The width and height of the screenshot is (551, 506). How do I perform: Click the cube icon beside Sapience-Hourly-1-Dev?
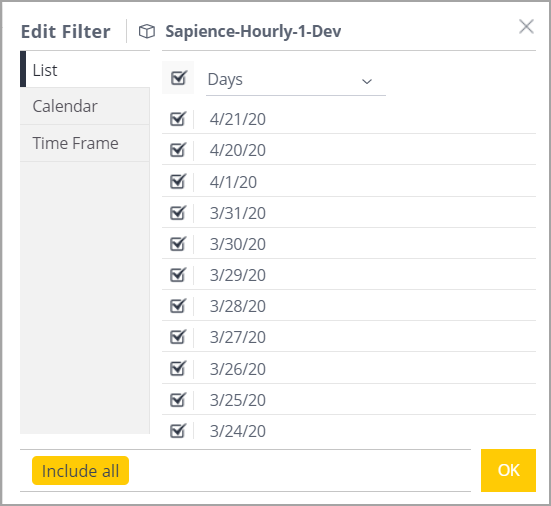147,31
